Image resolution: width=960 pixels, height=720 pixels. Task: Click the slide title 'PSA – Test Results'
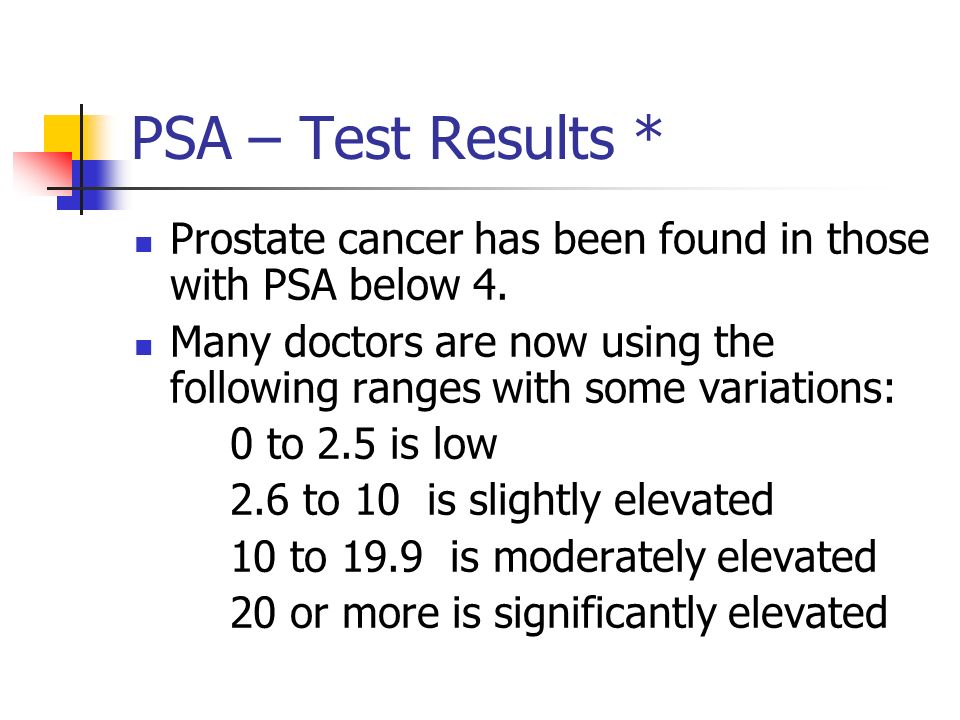pos(373,138)
